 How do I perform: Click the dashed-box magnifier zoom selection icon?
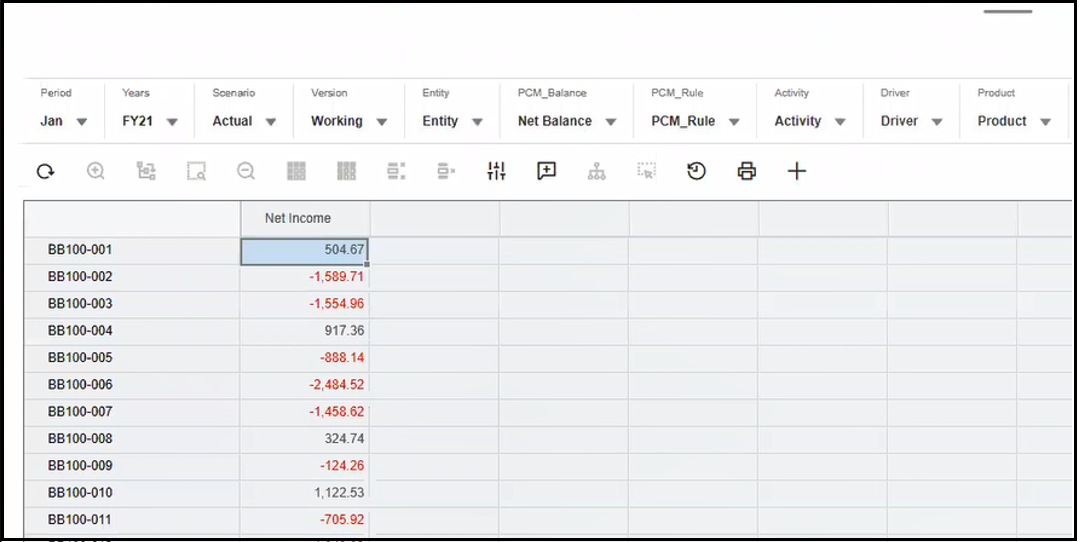[196, 171]
